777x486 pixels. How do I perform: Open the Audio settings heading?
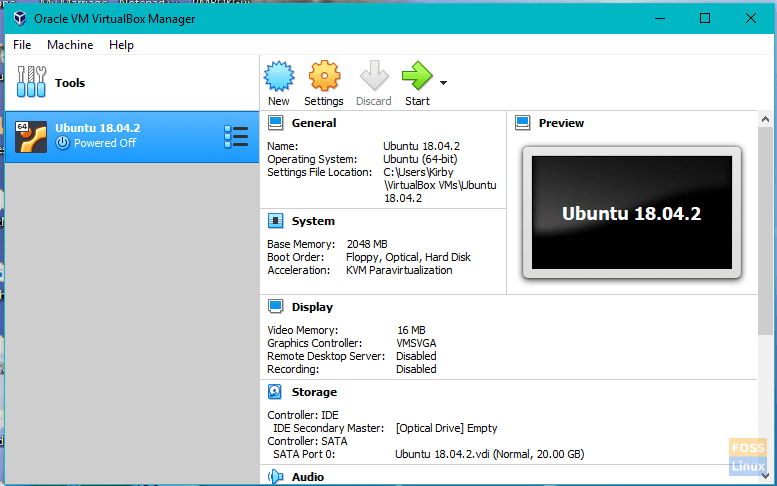[x=308, y=477]
